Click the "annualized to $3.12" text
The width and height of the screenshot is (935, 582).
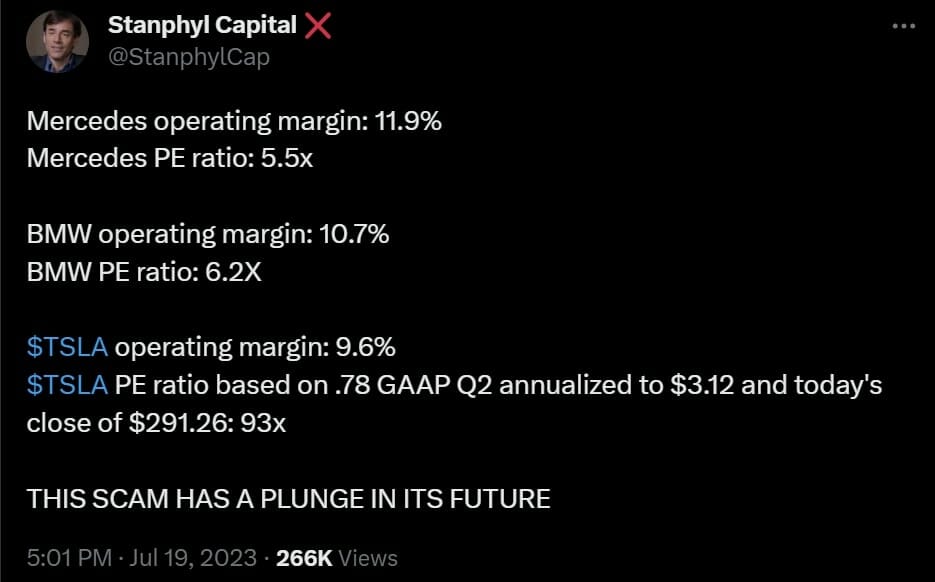click(596, 385)
